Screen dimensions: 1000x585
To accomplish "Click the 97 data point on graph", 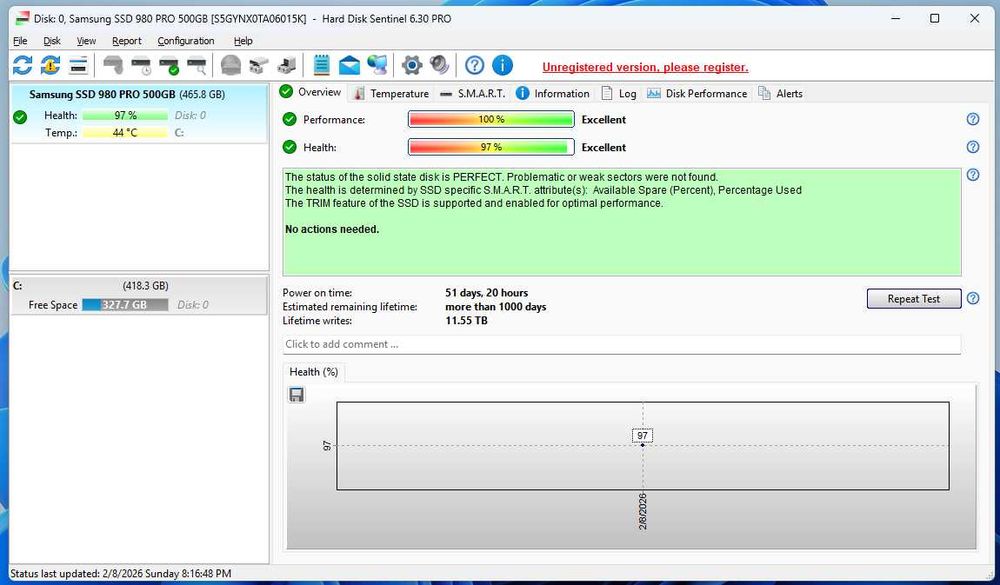I will 642,445.
